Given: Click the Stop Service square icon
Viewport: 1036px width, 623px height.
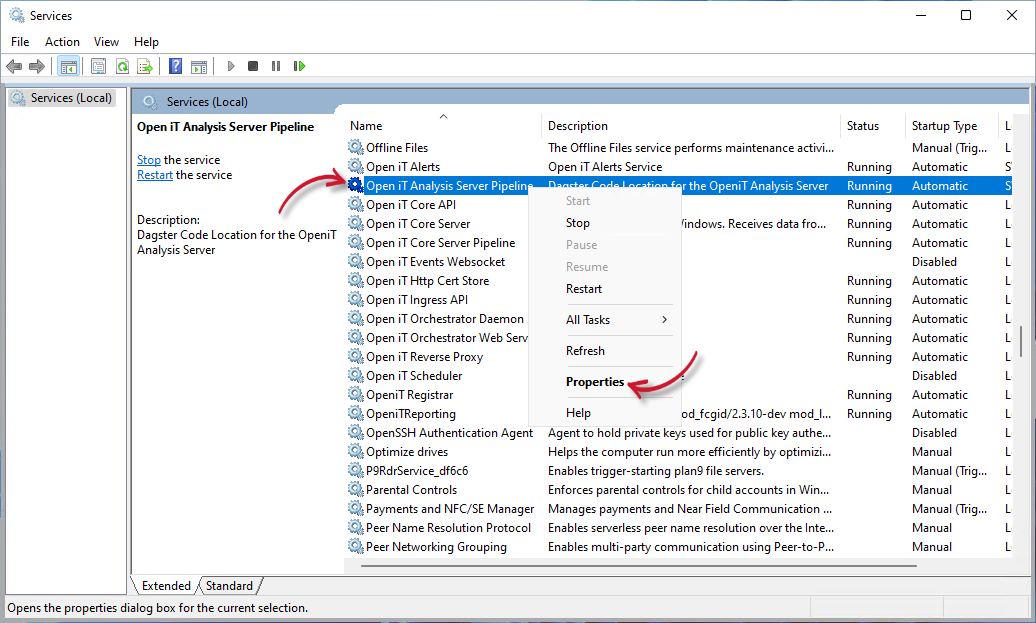Looking at the screenshot, I should pyautogui.click(x=252, y=66).
